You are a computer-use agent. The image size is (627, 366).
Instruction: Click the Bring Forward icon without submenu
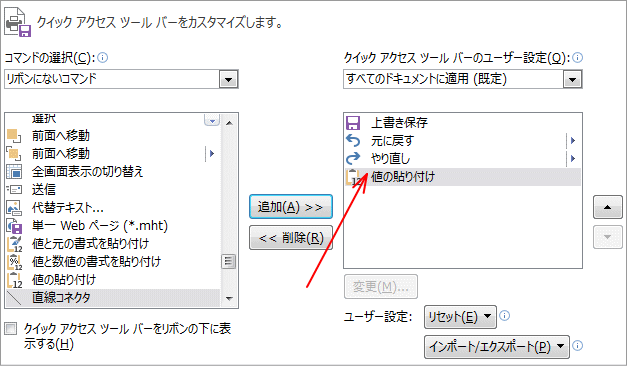point(14,136)
